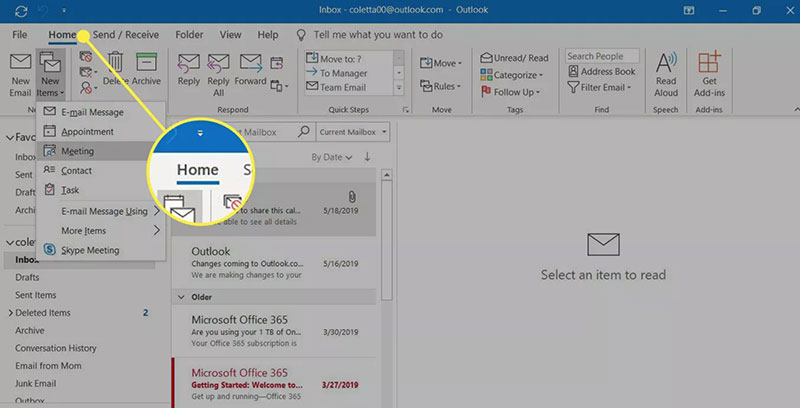Expand the 'E-mail Message Using' submenu
The image size is (800, 408).
coord(101,211)
